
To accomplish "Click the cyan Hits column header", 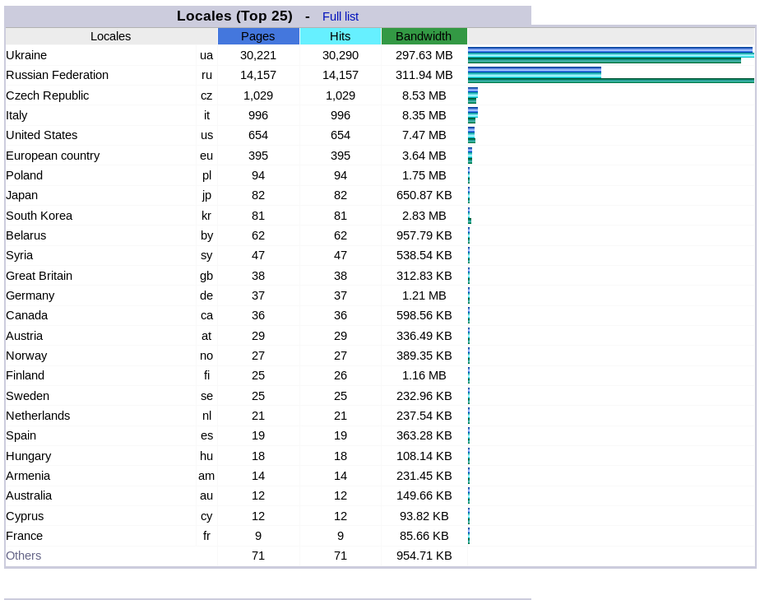I will (x=340, y=36).
